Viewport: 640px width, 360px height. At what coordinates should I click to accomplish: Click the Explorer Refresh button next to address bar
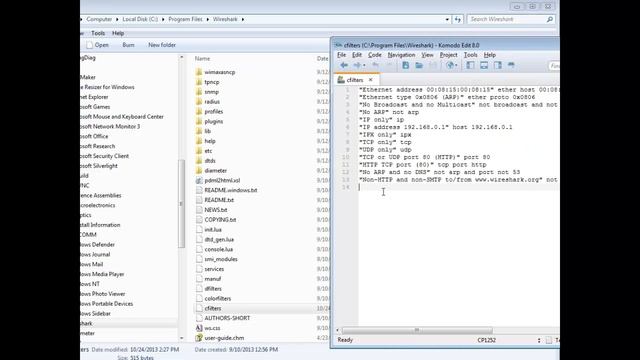[x=458, y=19]
